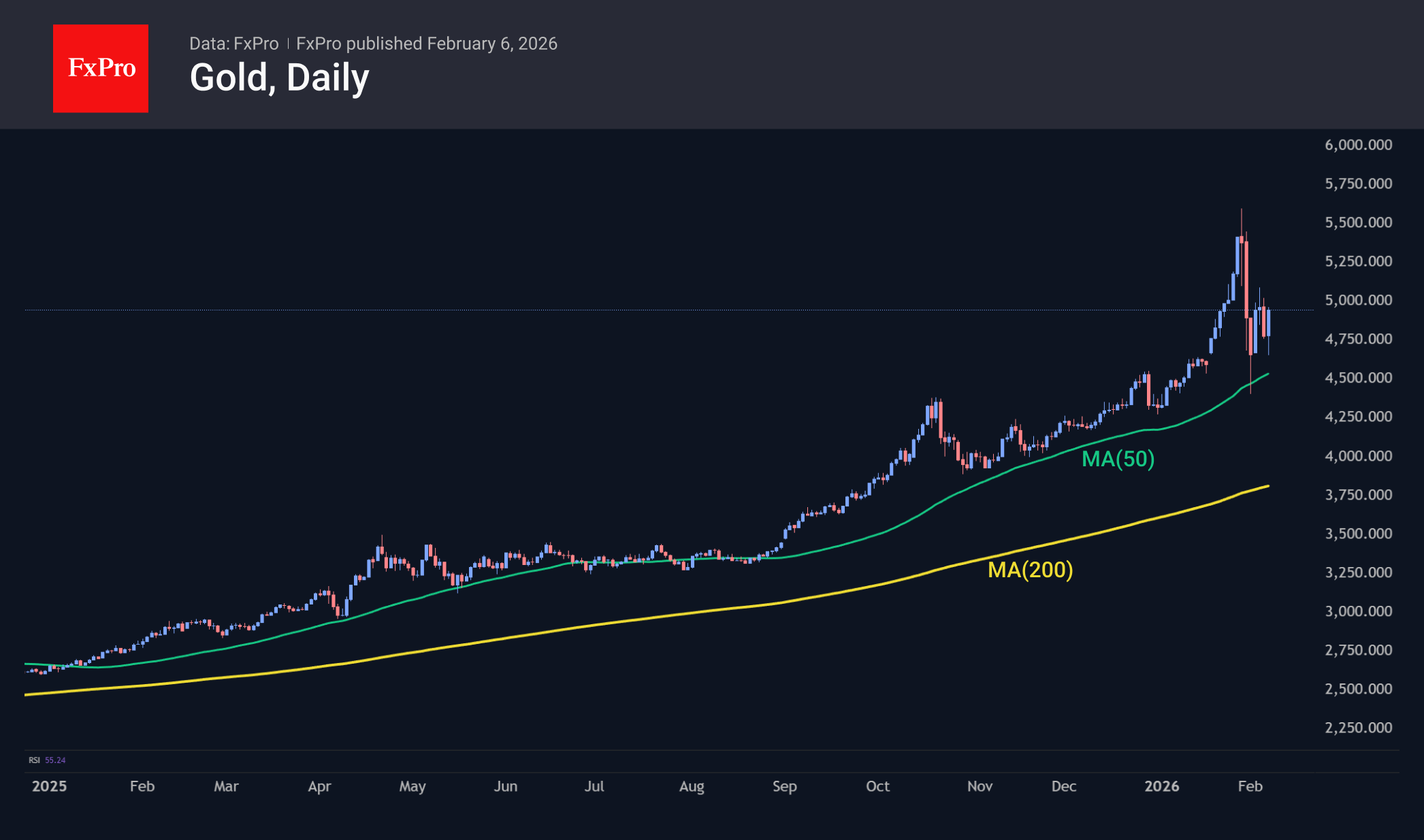Click the 3,750.000 price axis label

[x=1358, y=495]
